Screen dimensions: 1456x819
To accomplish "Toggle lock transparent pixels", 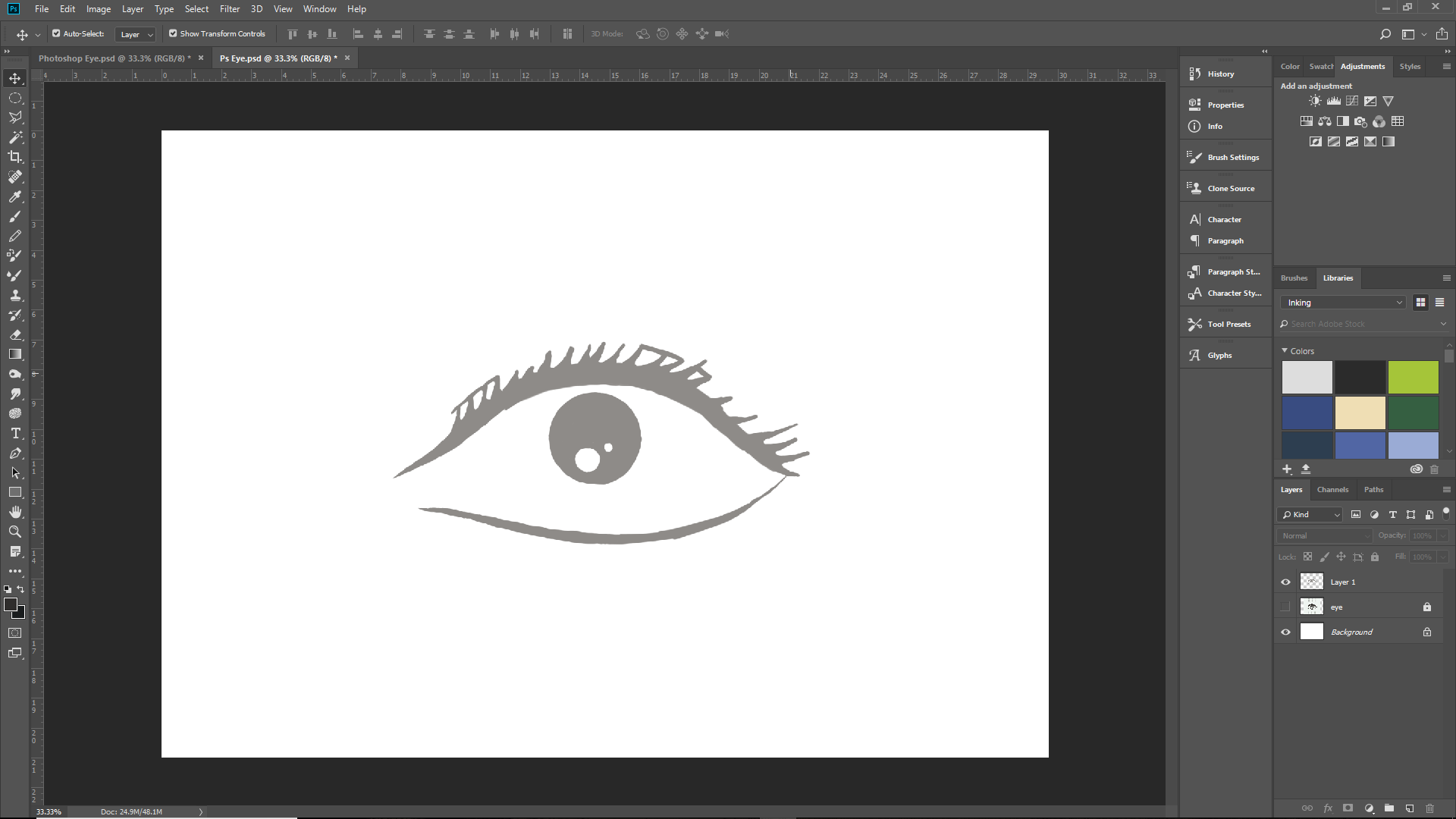I will [x=1307, y=557].
